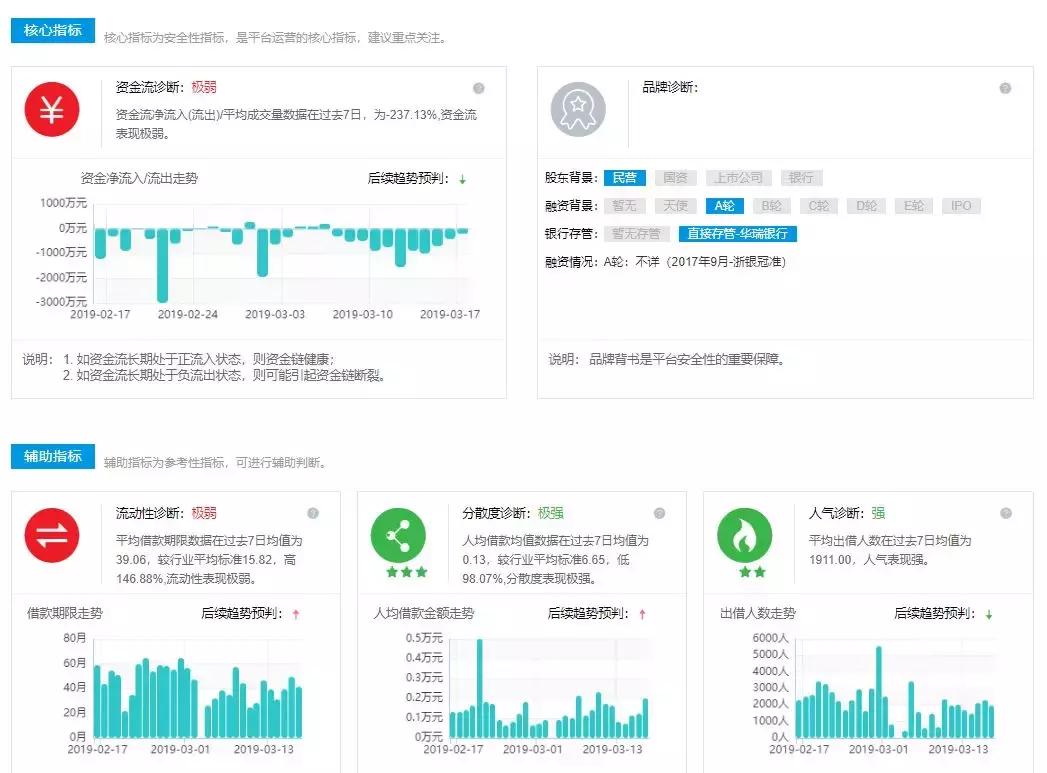This screenshot has width=1047, height=773.
Task: Select the 民营 shareholder background tag
Action: [x=624, y=177]
